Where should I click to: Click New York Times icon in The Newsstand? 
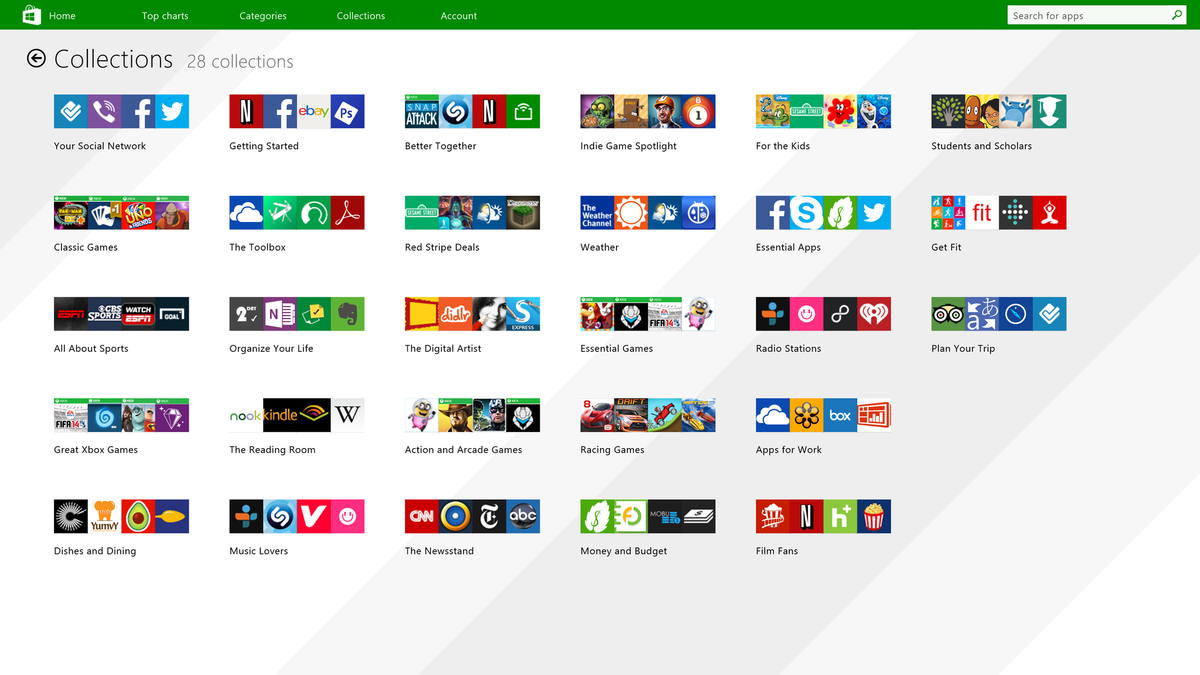point(490,516)
